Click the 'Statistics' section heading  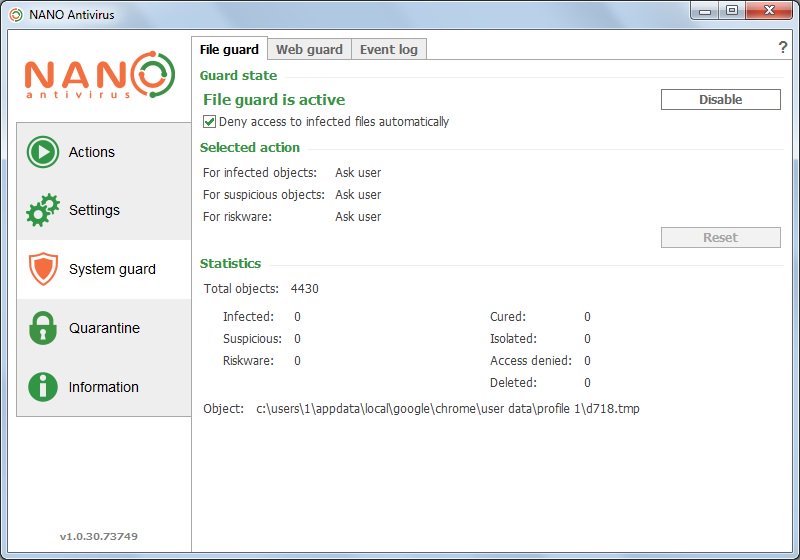coord(230,263)
